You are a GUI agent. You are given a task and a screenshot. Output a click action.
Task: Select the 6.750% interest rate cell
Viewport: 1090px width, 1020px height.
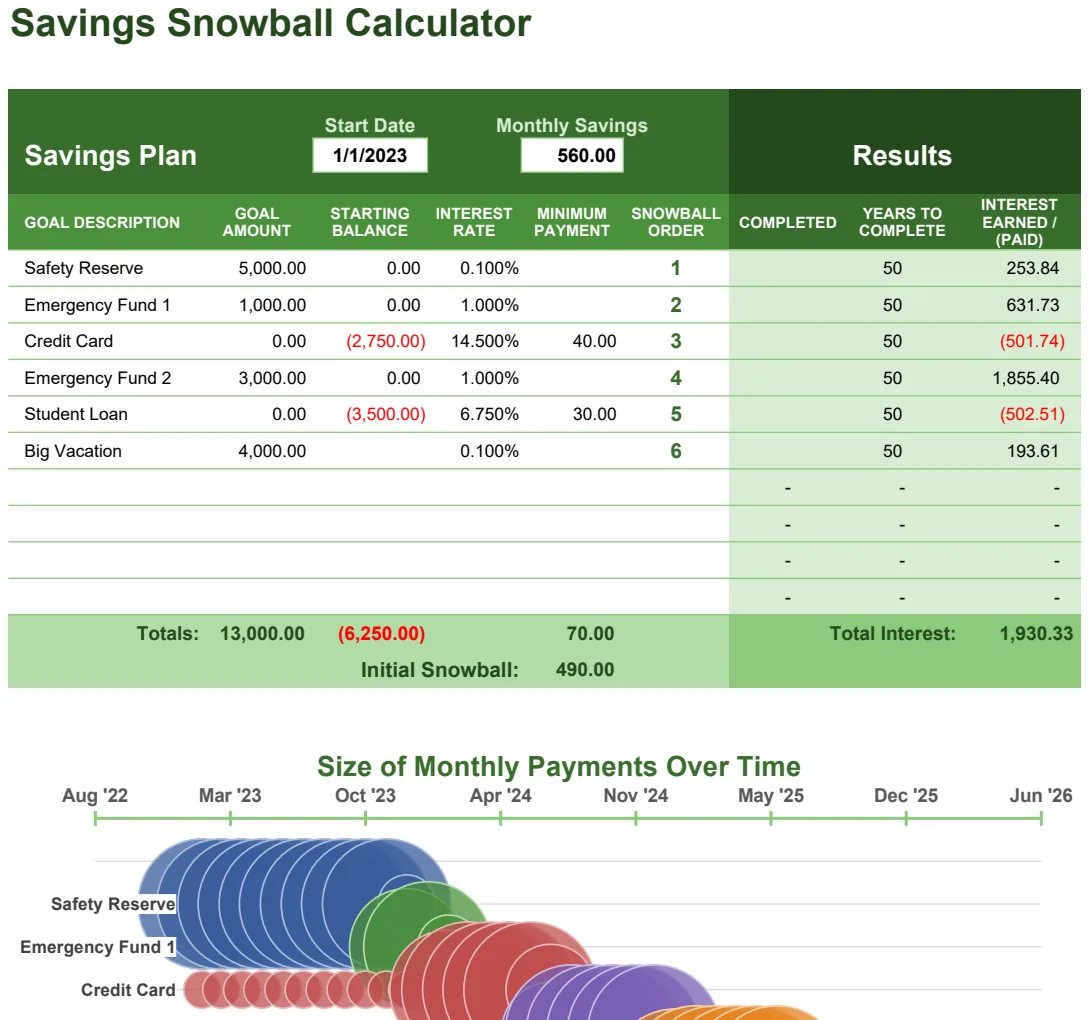tap(489, 414)
